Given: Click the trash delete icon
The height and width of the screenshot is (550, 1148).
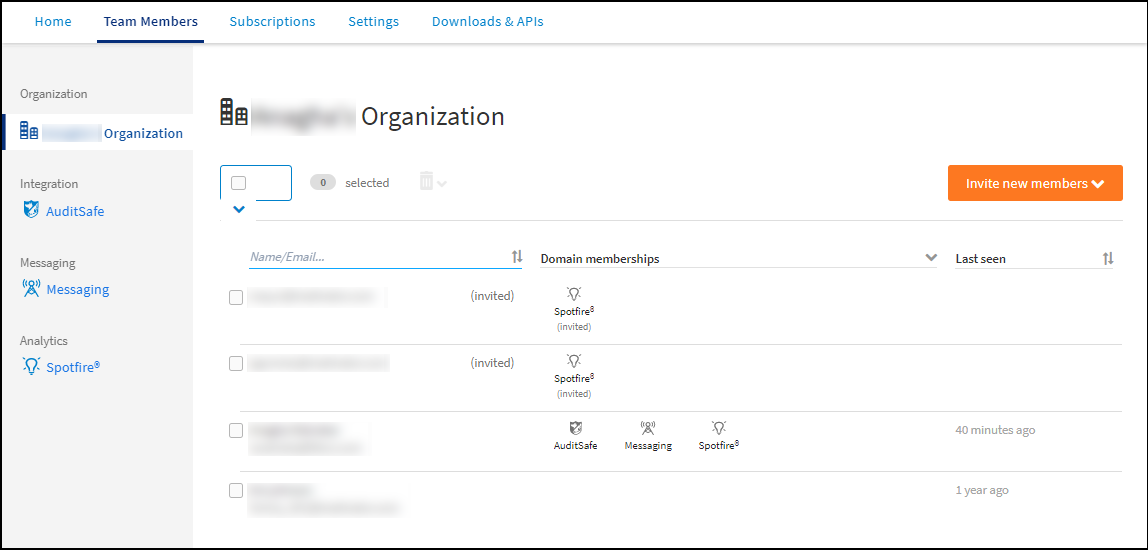Looking at the screenshot, I should pyautogui.click(x=427, y=182).
